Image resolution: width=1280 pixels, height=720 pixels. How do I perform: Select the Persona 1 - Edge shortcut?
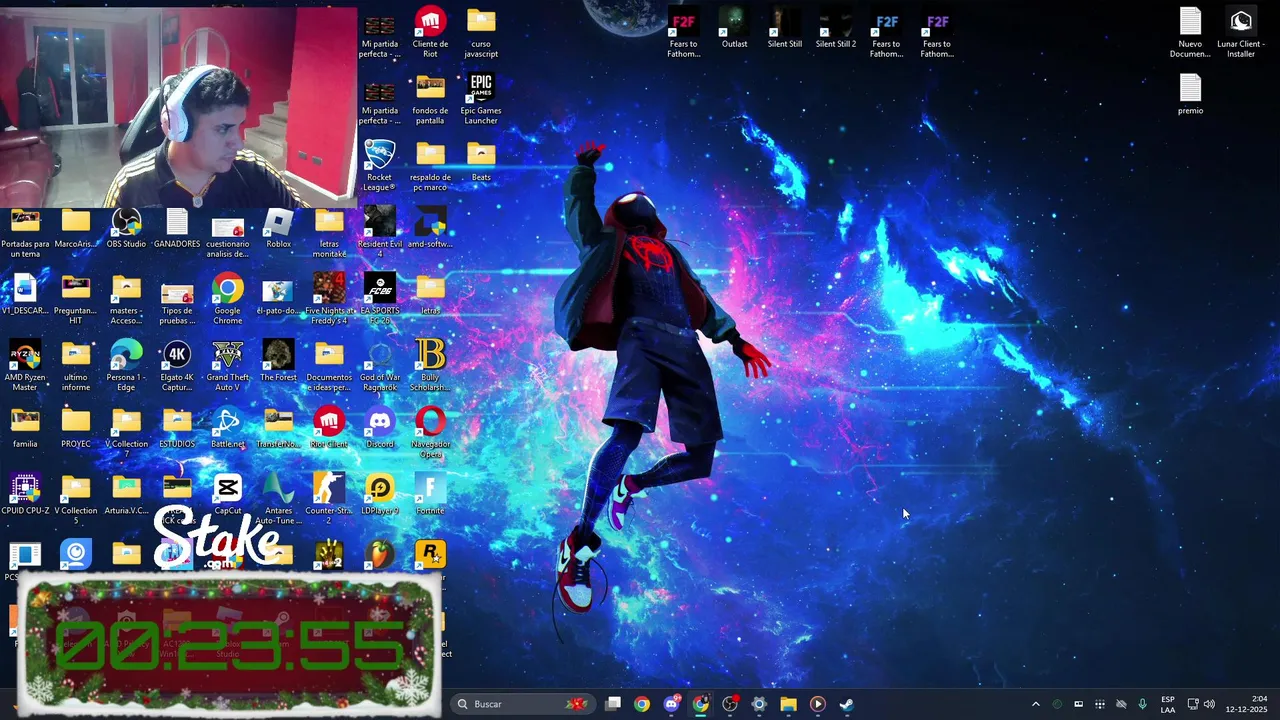tap(126, 368)
